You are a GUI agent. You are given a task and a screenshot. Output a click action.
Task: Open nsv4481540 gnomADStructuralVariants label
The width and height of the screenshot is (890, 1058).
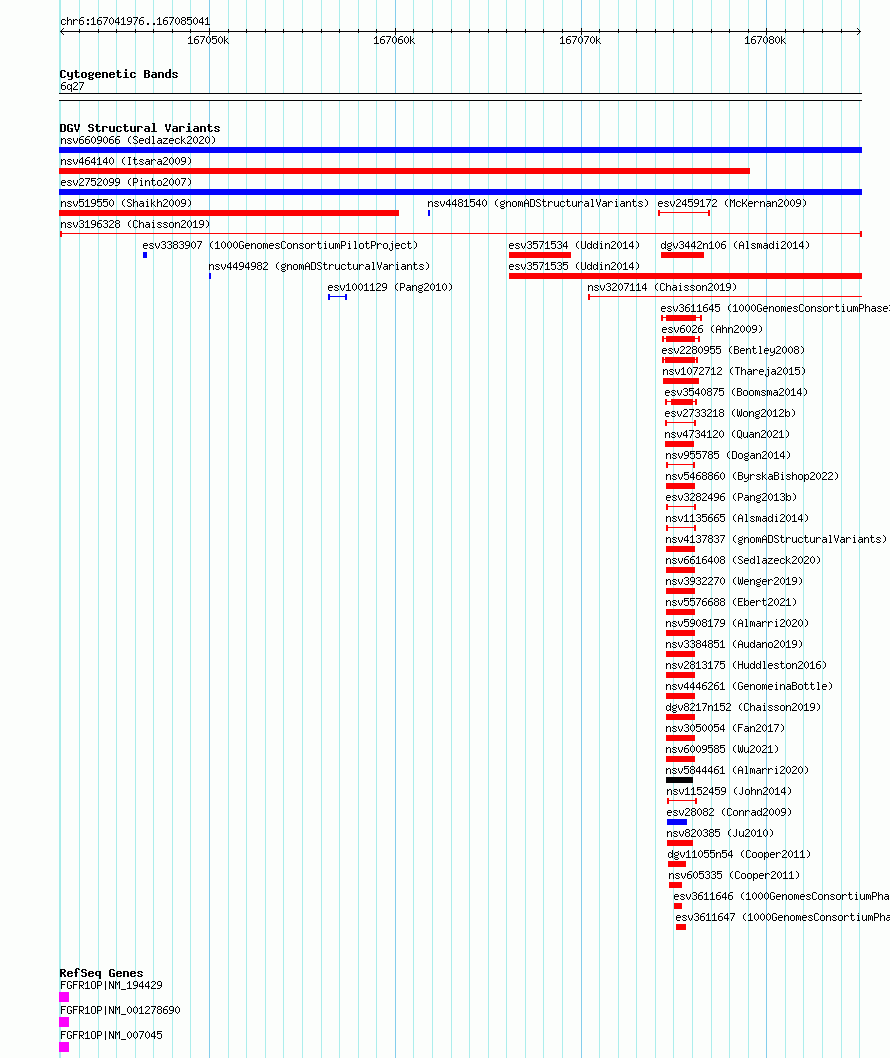(538, 203)
